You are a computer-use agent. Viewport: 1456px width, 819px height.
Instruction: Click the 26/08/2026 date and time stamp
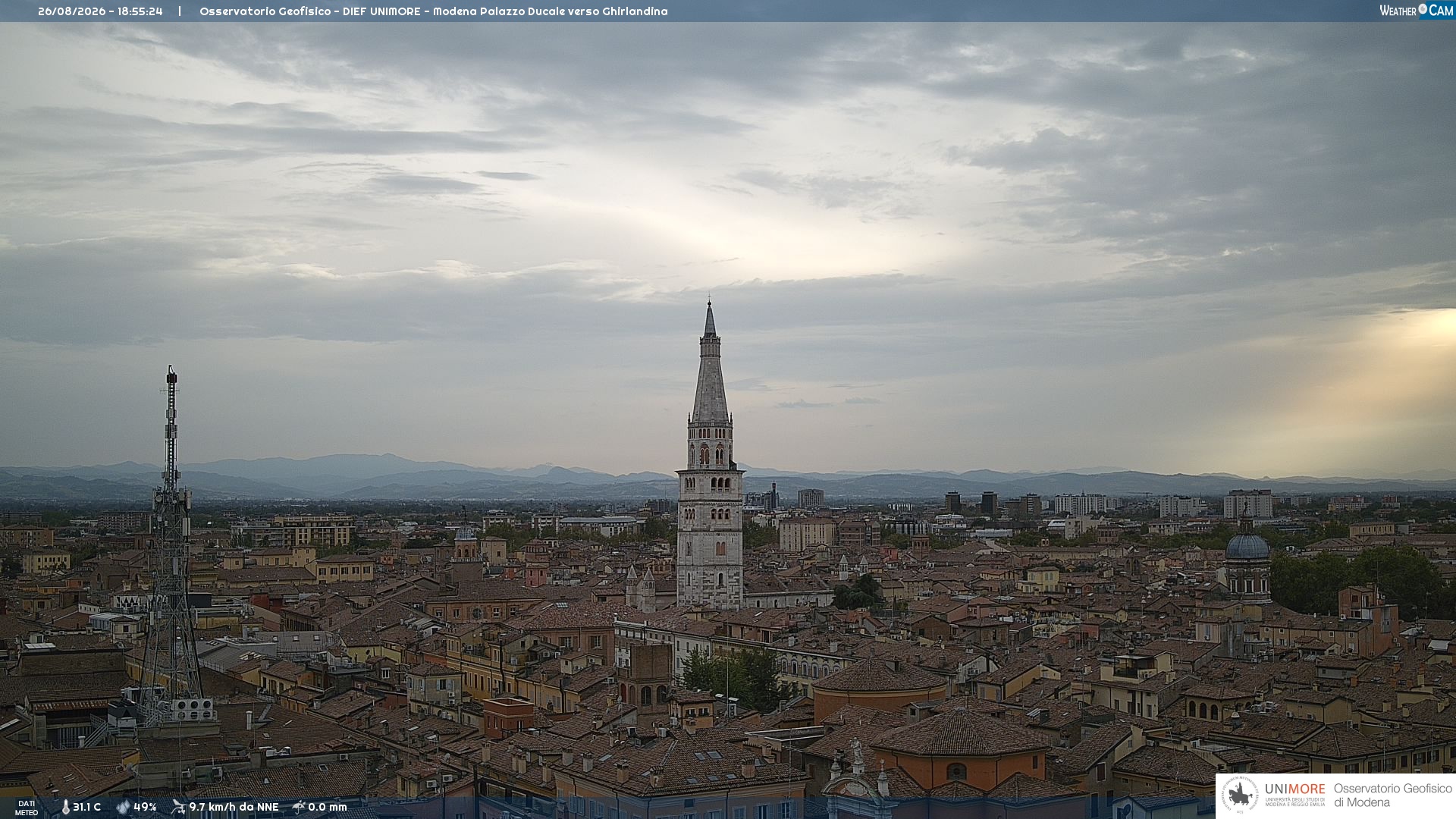click(x=100, y=11)
